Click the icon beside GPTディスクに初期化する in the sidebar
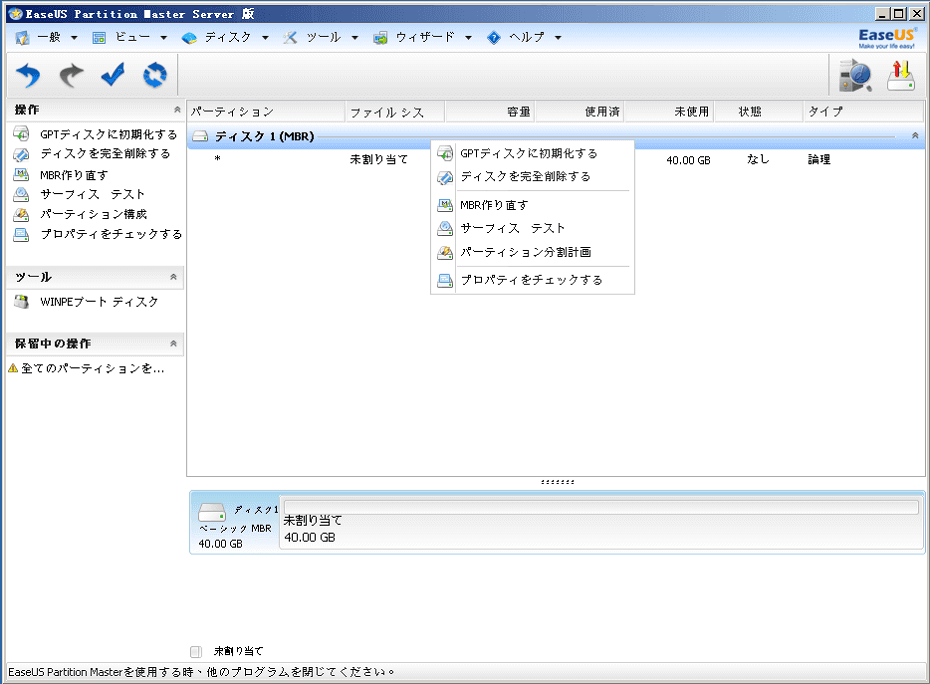Image resolution: width=930 pixels, height=684 pixels. pyautogui.click(x=21, y=134)
